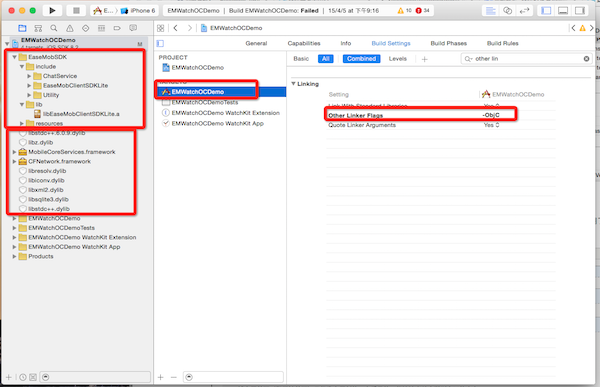Open the Build Settings tab
The width and height of the screenshot is (600, 387).
tap(391, 43)
